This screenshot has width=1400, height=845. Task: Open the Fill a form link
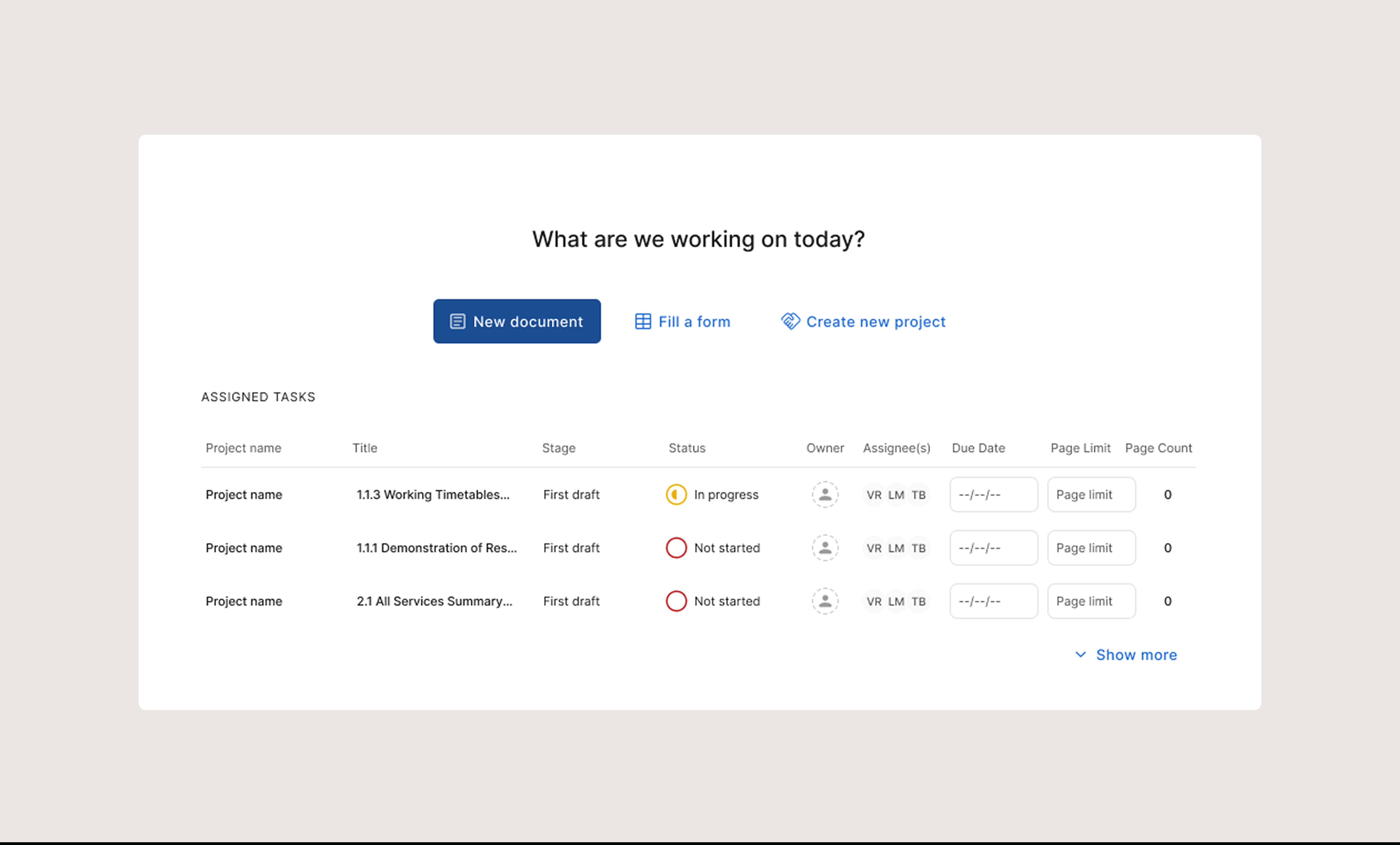[x=682, y=322]
